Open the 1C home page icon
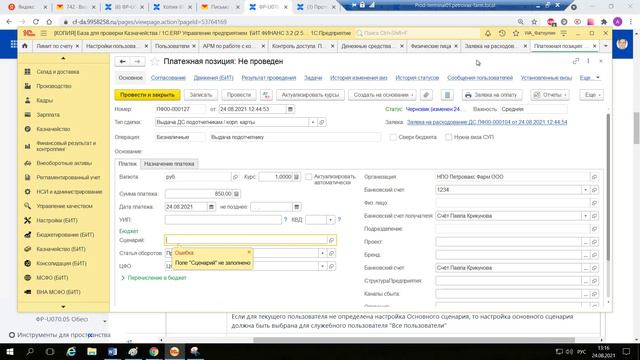 click(25, 46)
